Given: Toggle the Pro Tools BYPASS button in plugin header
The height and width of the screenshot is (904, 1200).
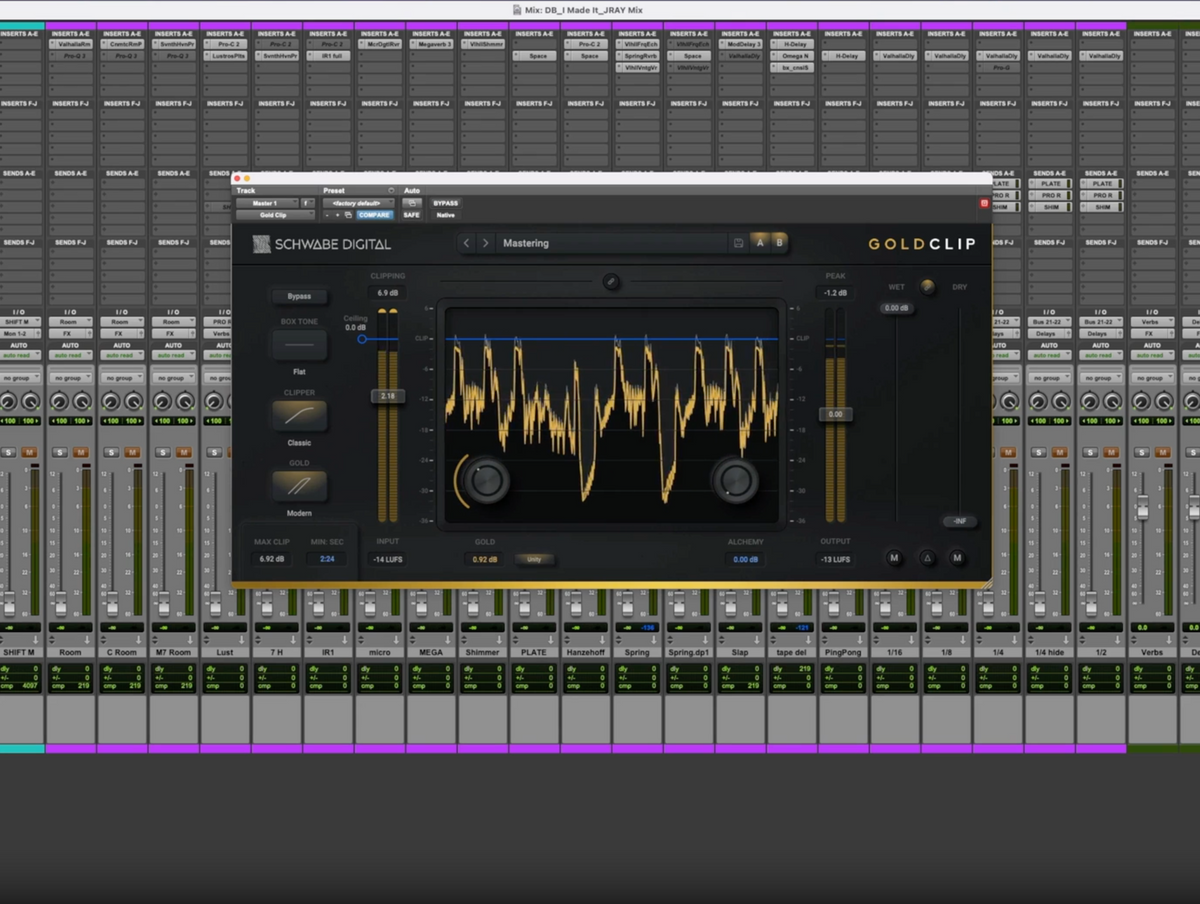Looking at the screenshot, I should (445, 203).
